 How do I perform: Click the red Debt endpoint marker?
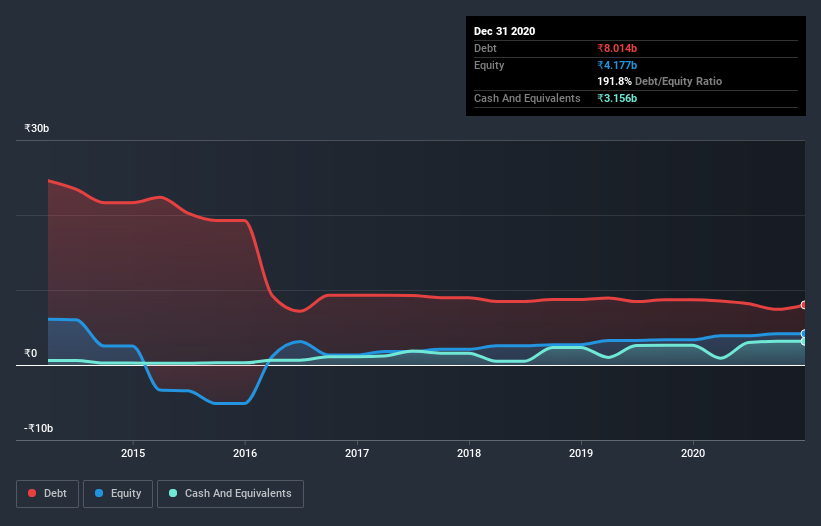804,305
